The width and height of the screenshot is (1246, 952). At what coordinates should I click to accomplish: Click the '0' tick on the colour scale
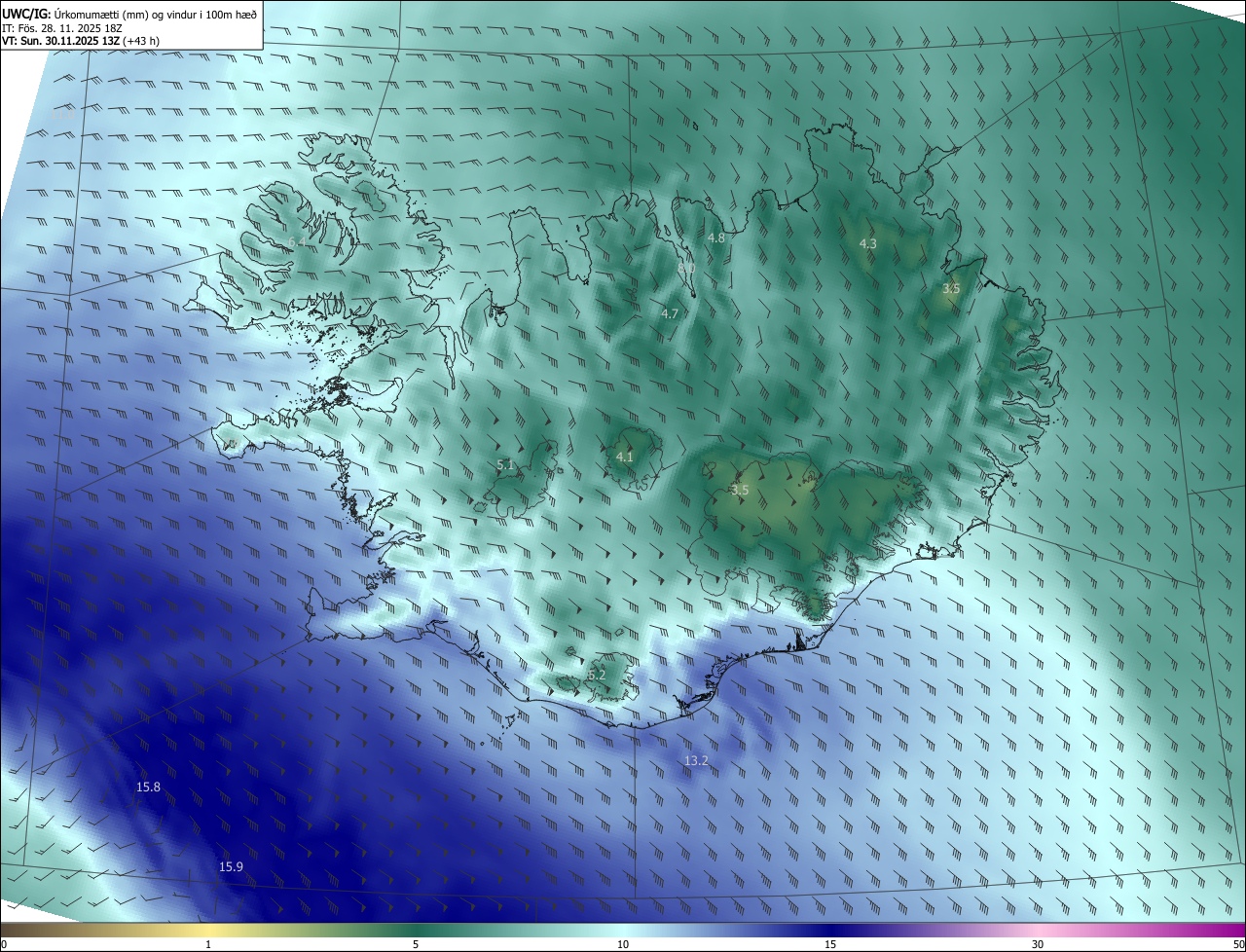(x=4, y=944)
